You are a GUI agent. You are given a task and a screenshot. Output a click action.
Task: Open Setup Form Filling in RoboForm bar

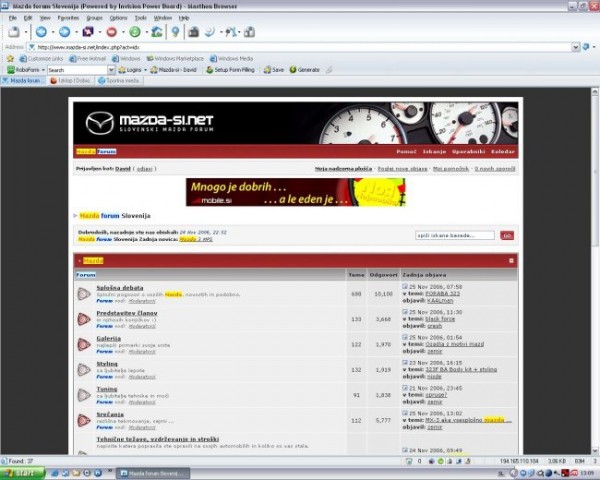tap(230, 70)
